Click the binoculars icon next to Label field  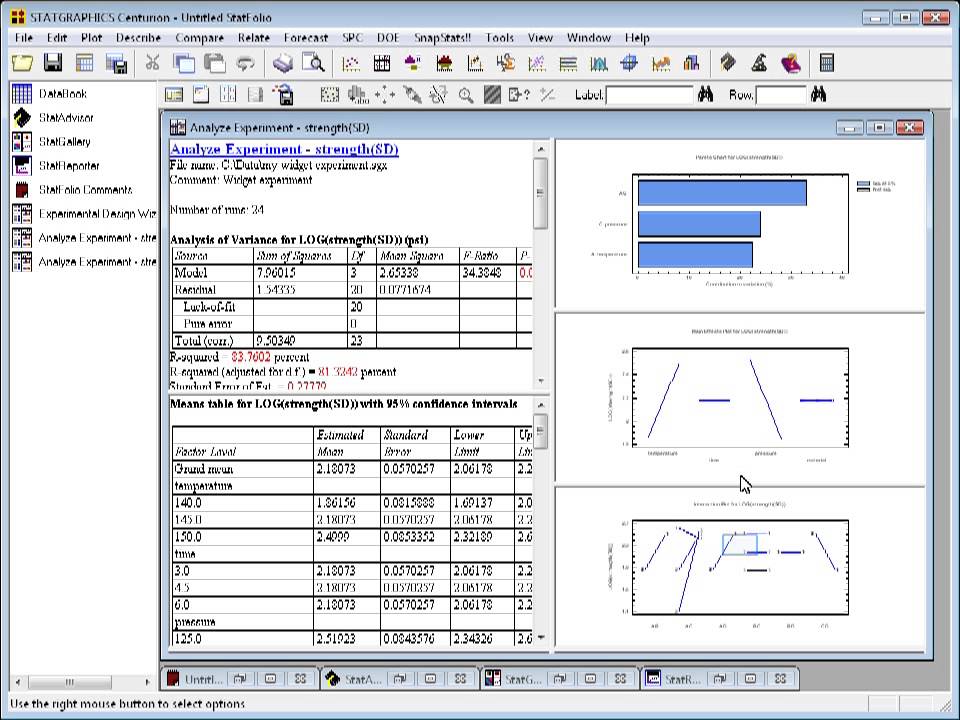(705, 95)
